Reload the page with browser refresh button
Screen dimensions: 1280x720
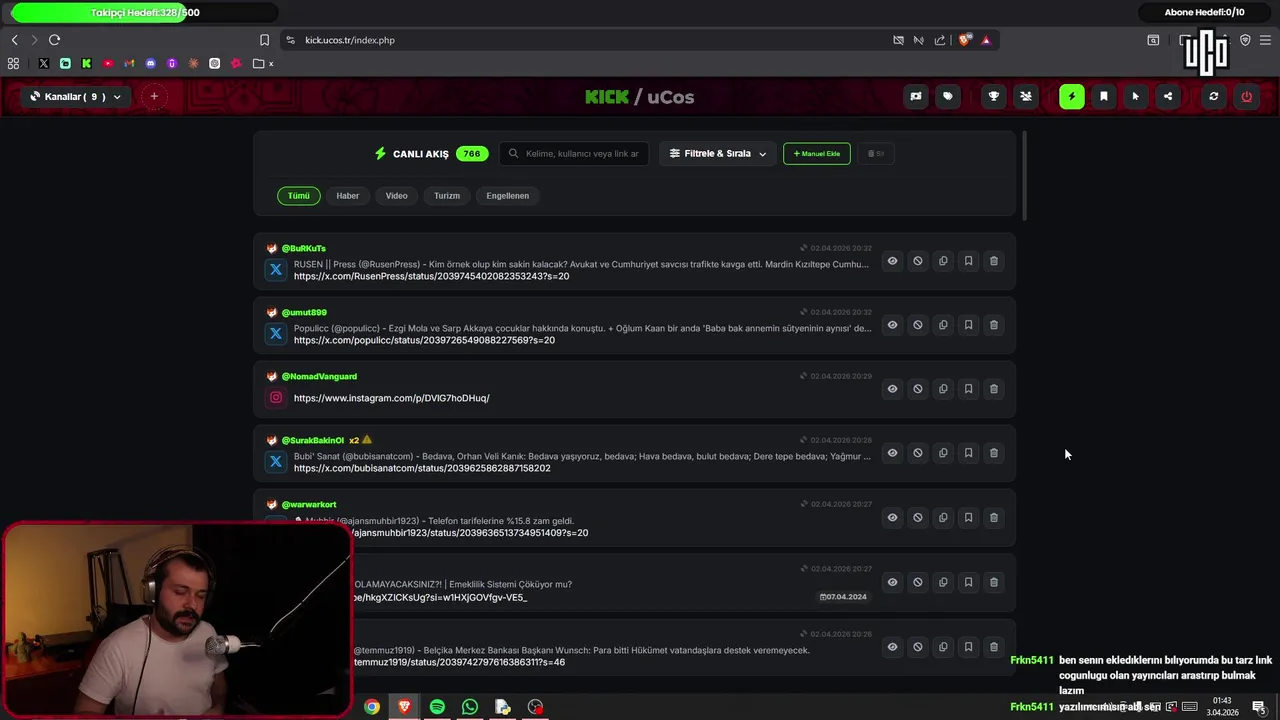click(54, 40)
